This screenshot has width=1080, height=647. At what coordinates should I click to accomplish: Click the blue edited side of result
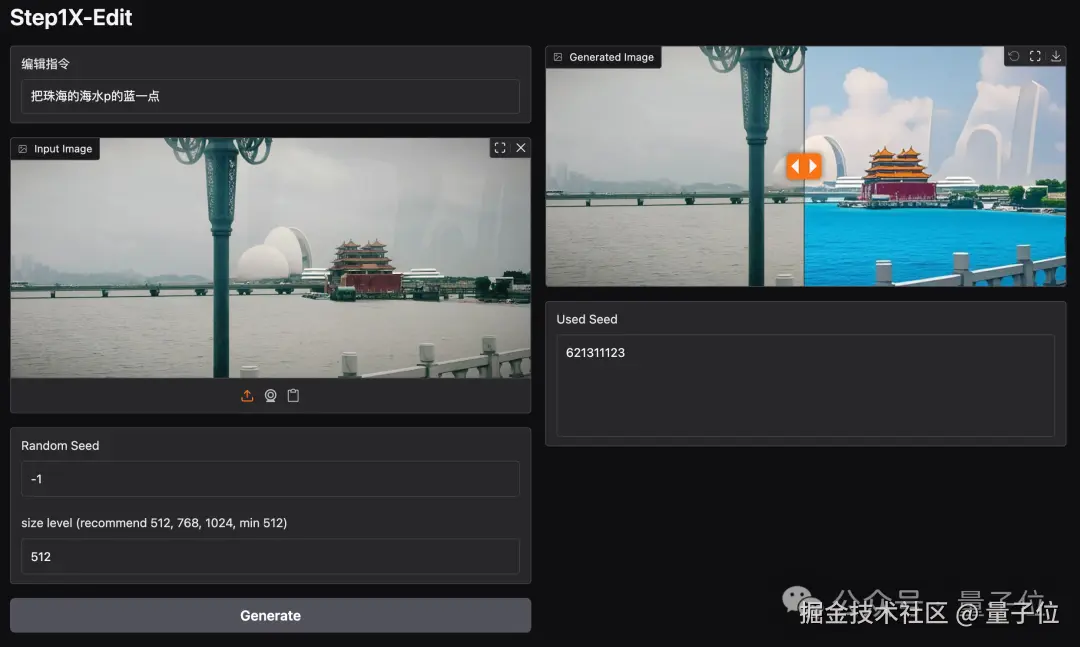935,166
